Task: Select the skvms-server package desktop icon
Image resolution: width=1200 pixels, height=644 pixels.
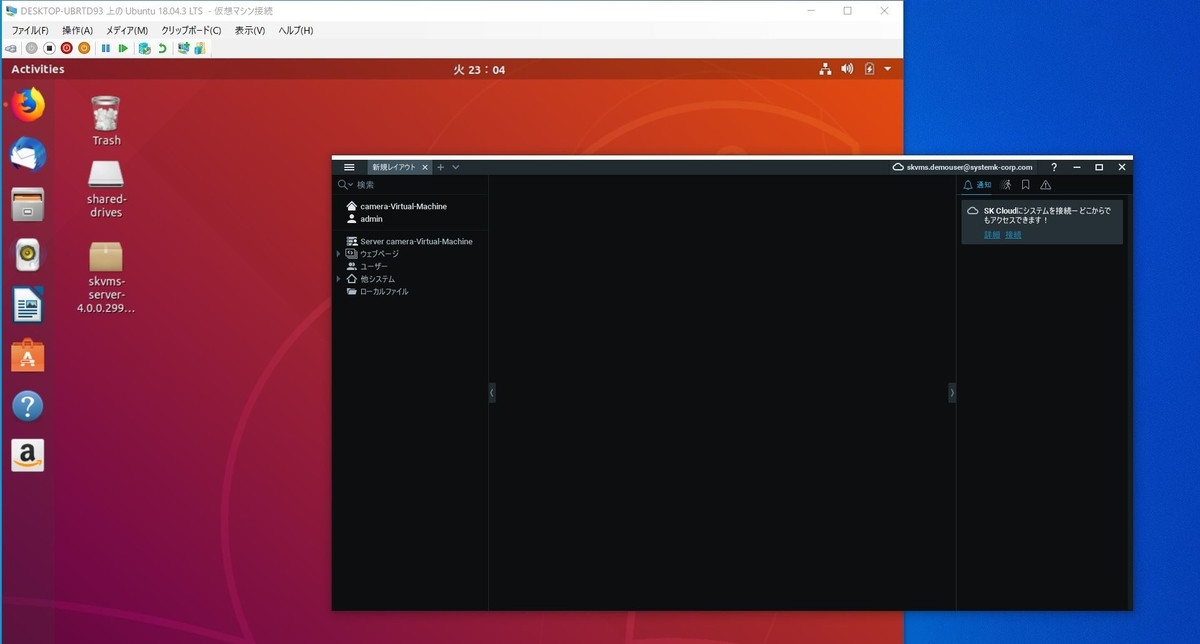Action: (106, 277)
